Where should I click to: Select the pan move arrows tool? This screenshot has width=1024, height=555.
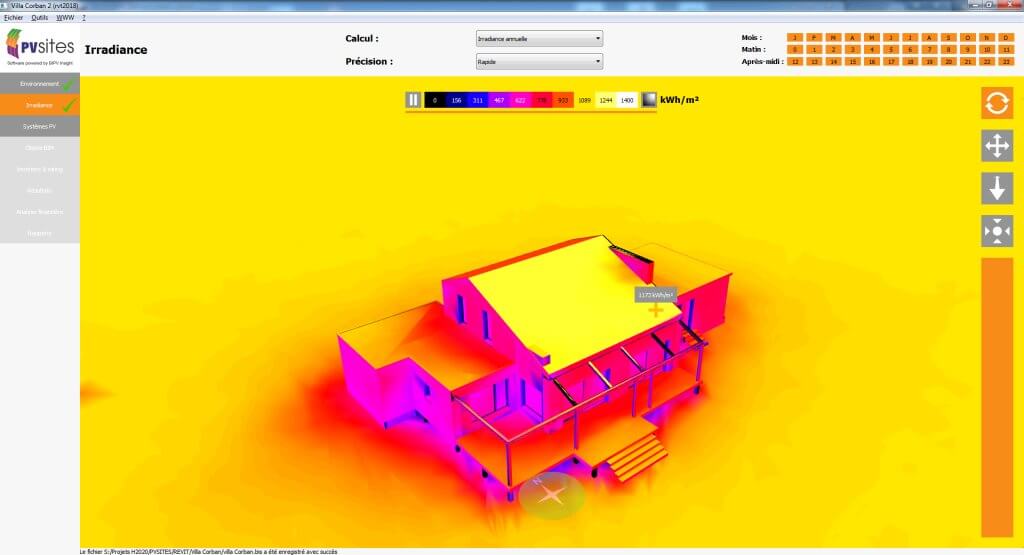click(997, 146)
